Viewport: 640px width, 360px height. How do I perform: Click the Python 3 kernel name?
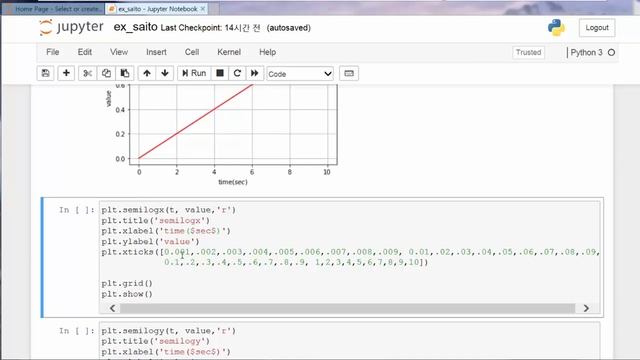pyautogui.click(x=587, y=52)
